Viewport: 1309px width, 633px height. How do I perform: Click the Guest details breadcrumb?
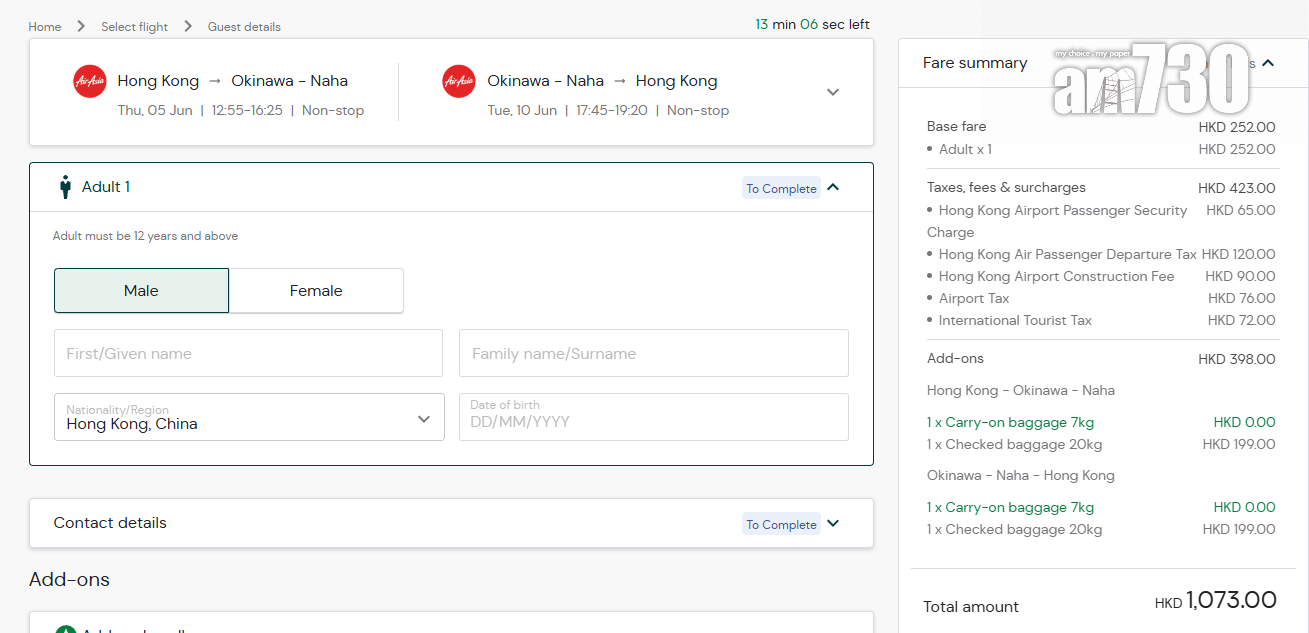pyautogui.click(x=244, y=27)
